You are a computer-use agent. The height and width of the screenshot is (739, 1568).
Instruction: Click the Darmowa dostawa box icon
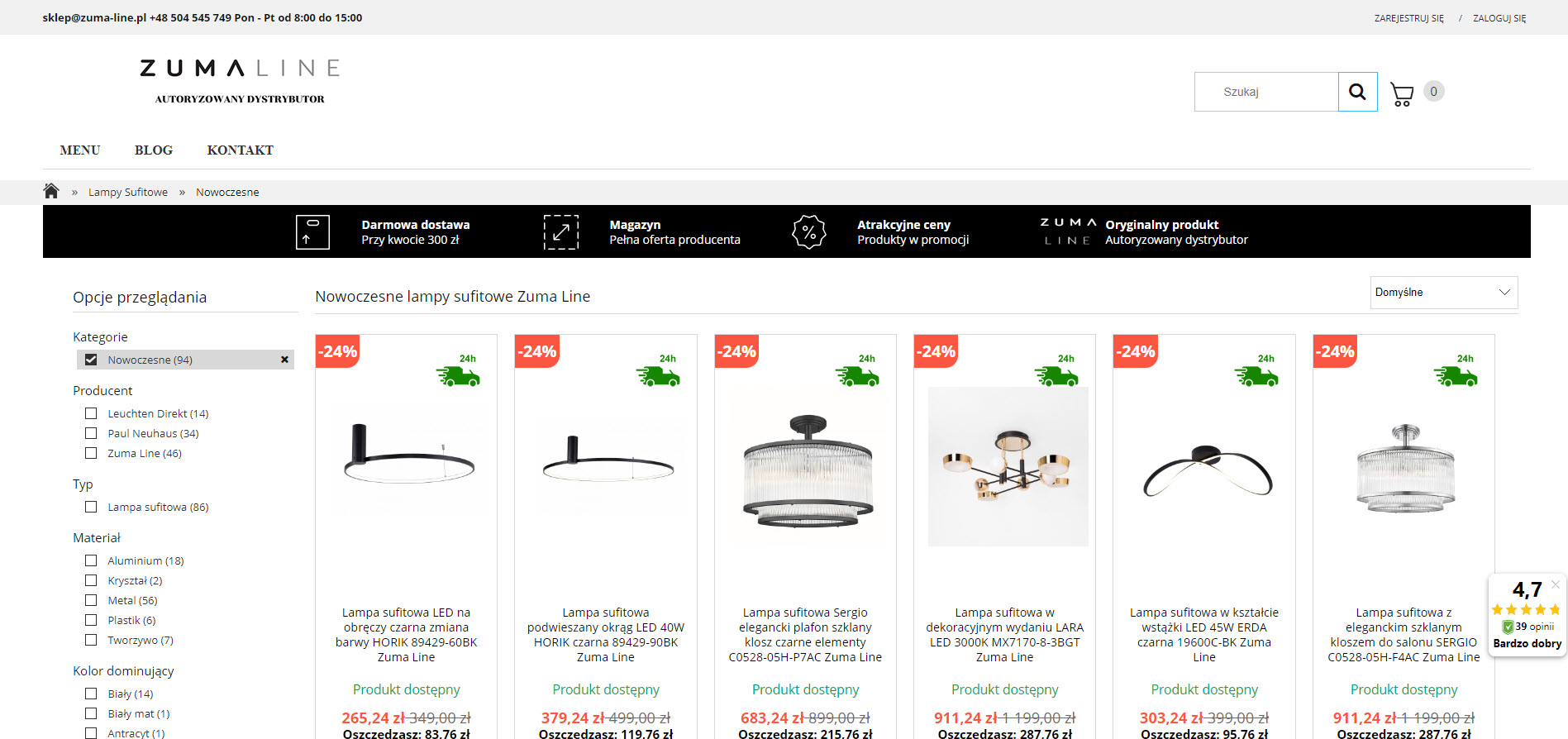click(x=312, y=232)
